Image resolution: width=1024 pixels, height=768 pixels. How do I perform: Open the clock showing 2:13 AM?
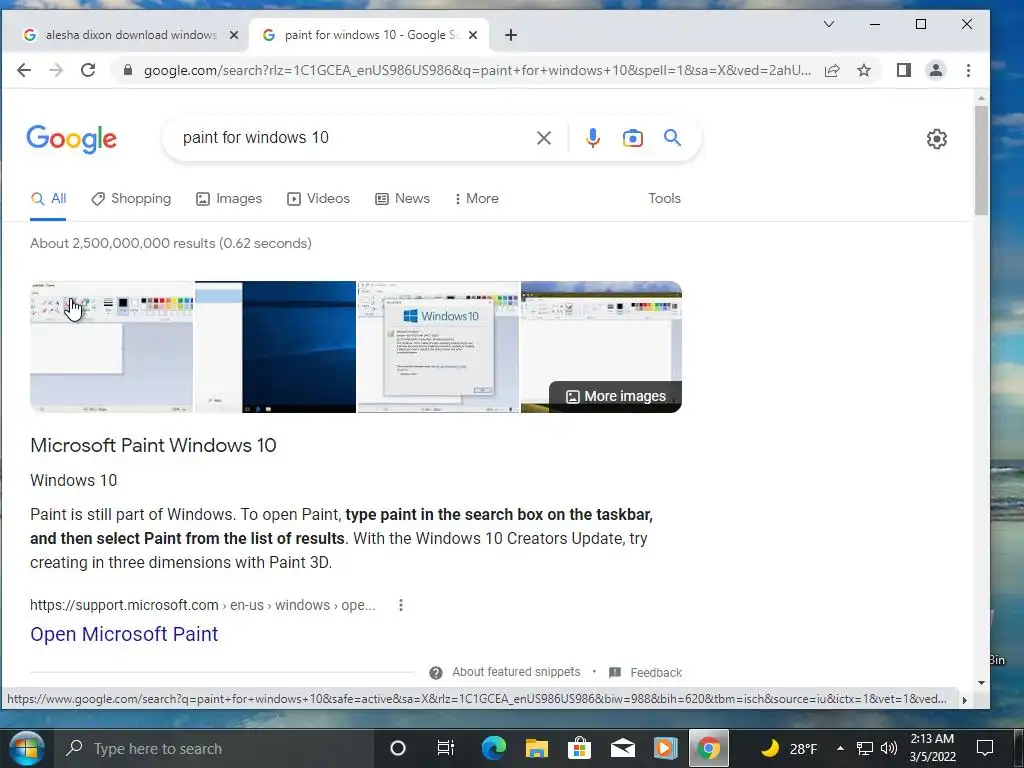point(933,748)
